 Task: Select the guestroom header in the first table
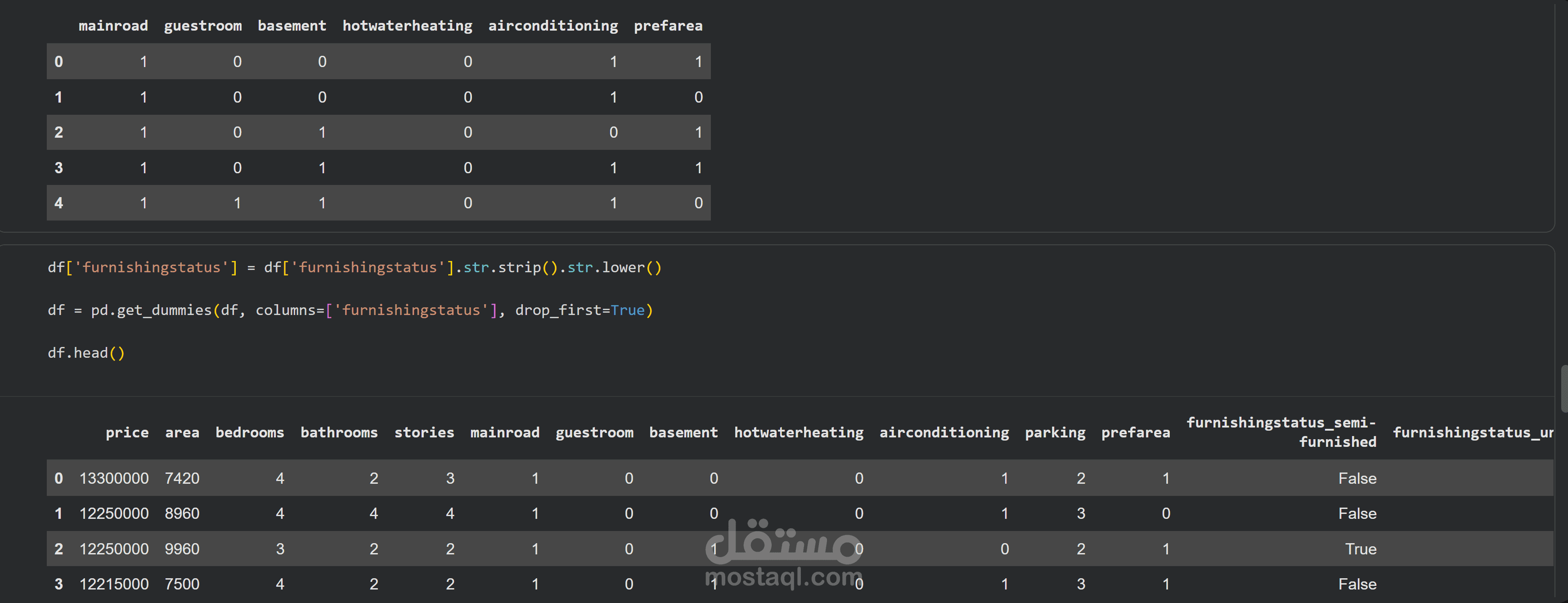203,26
